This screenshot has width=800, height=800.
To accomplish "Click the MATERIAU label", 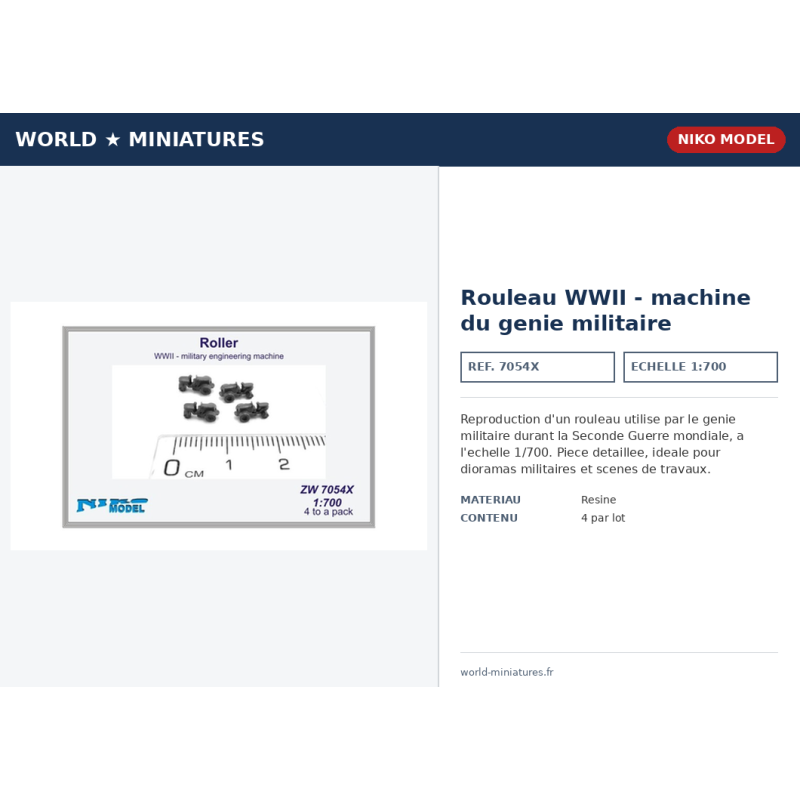I will pos(490,499).
